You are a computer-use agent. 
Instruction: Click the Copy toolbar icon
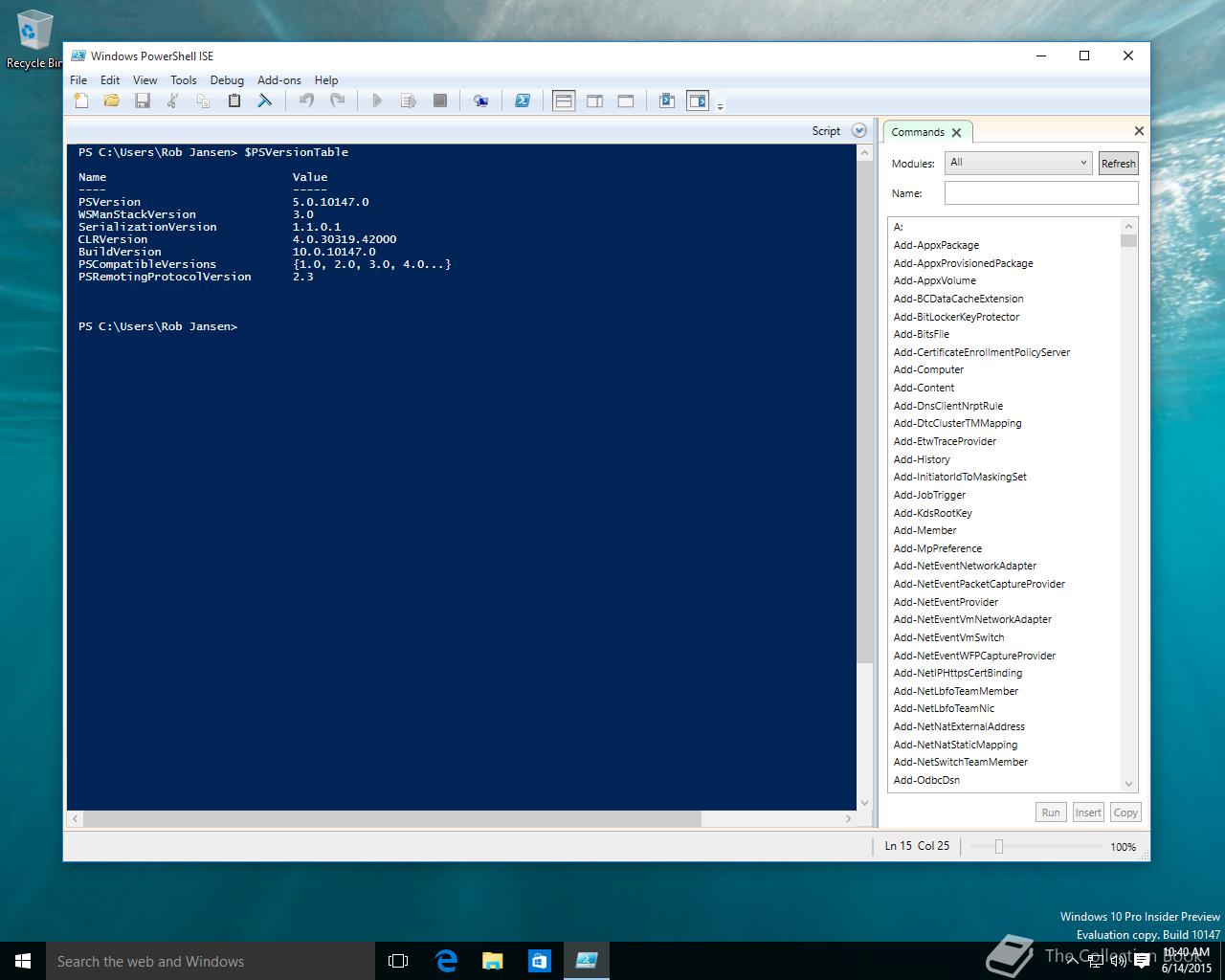(x=204, y=100)
